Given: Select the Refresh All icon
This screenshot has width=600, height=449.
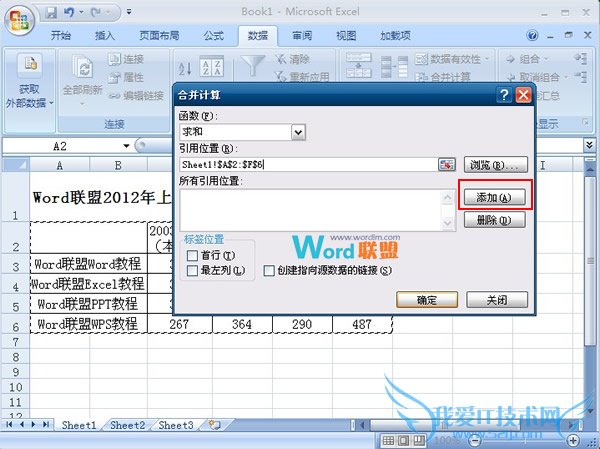Looking at the screenshot, I should (82, 67).
